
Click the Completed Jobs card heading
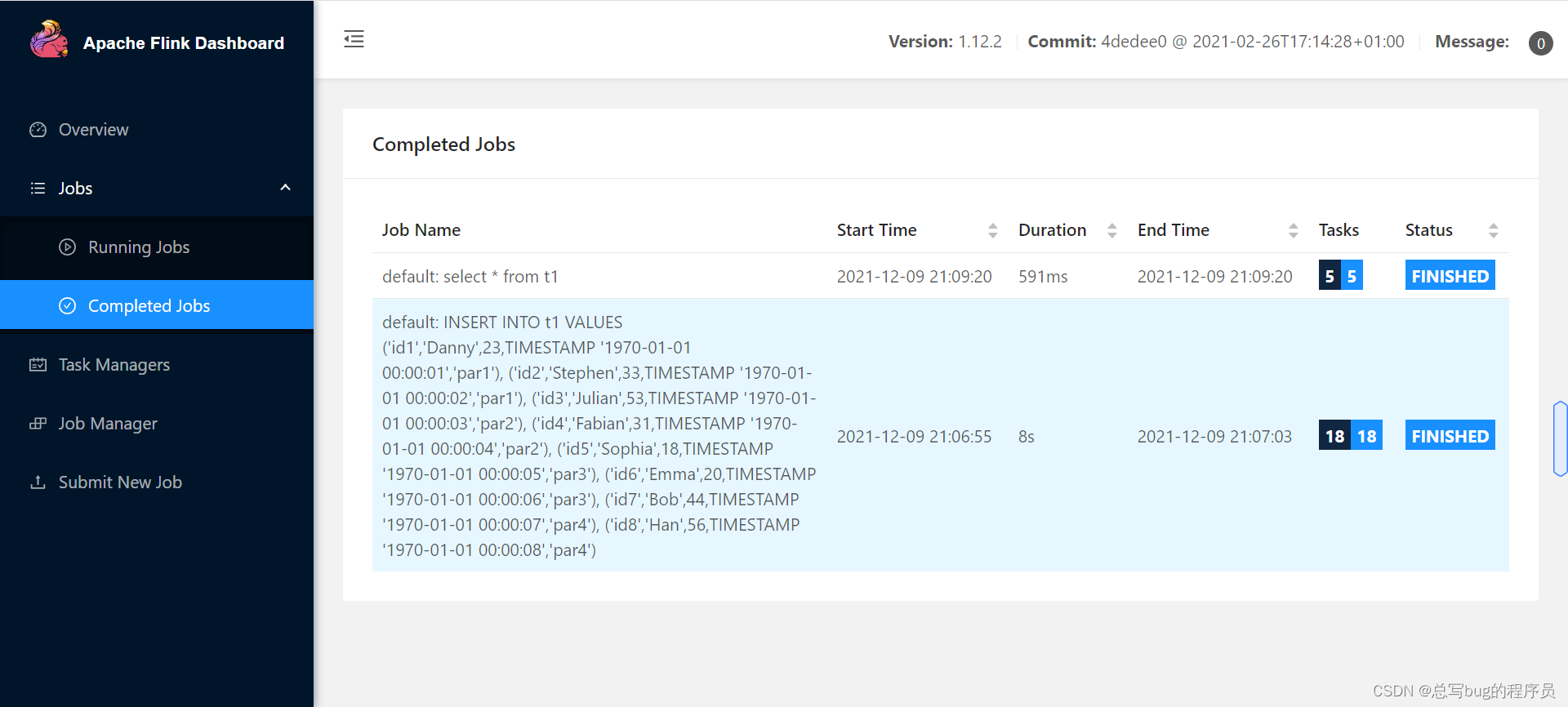[444, 145]
